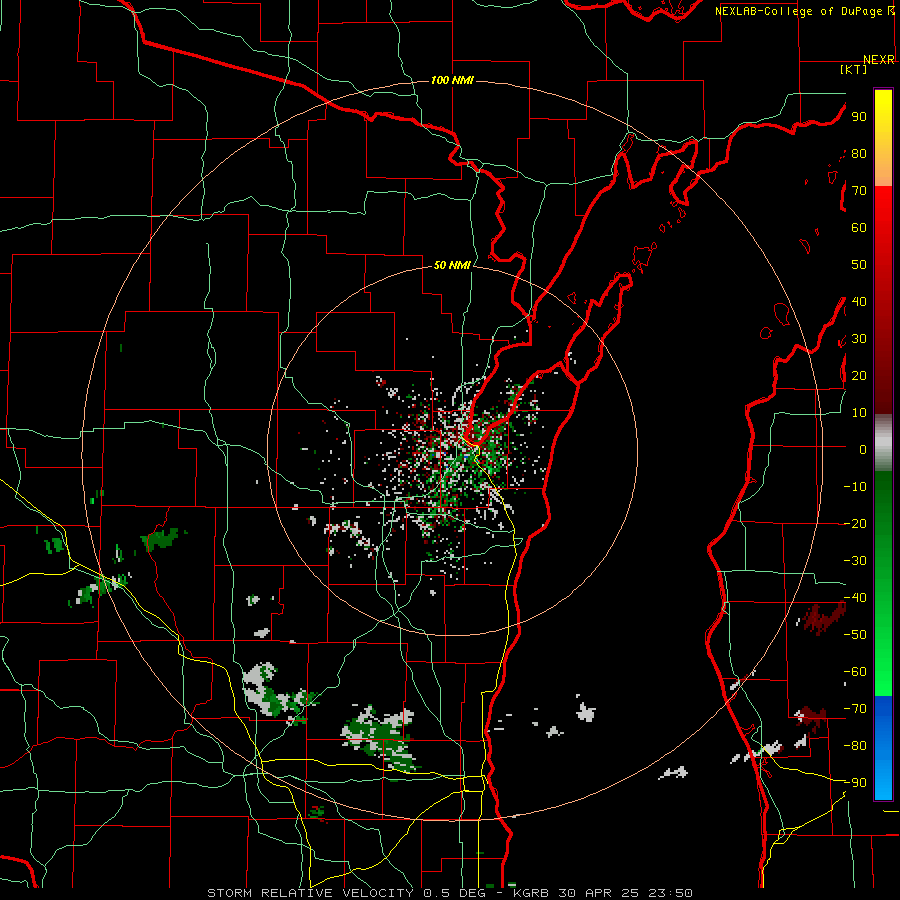The width and height of the screenshot is (900, 900).
Task: Pick the 40 knot scale label
Action: pyautogui.click(x=859, y=302)
